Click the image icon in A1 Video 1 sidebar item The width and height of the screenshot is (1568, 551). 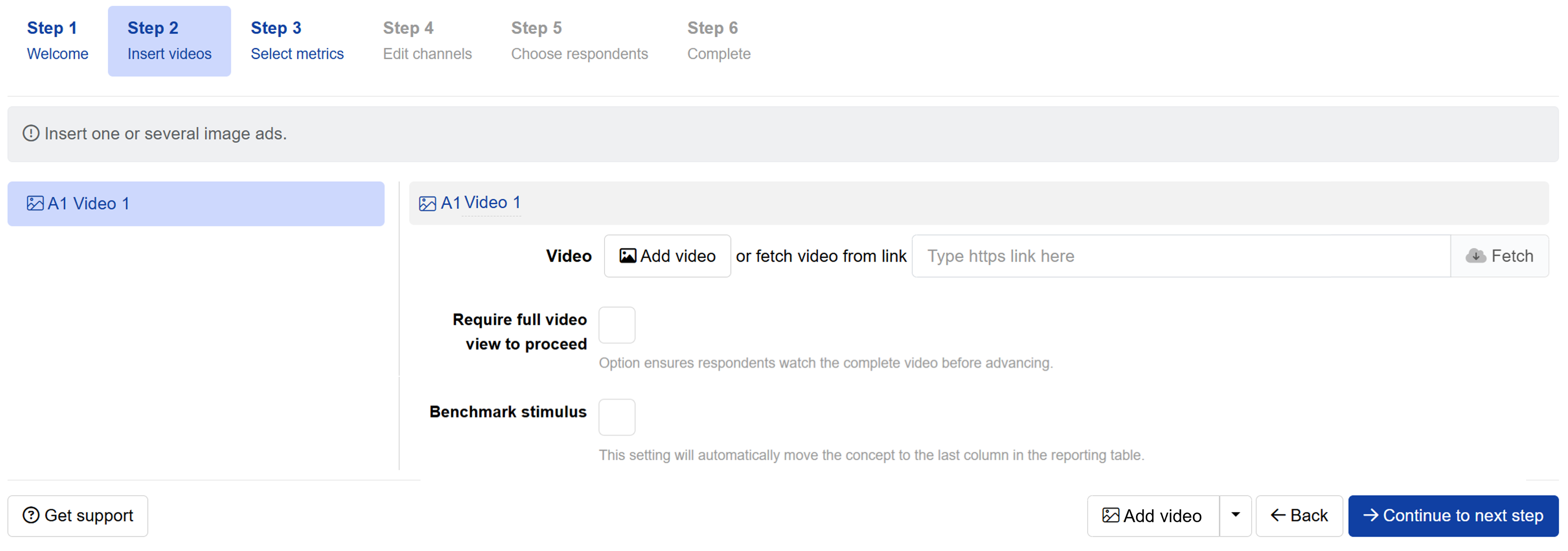coord(35,203)
